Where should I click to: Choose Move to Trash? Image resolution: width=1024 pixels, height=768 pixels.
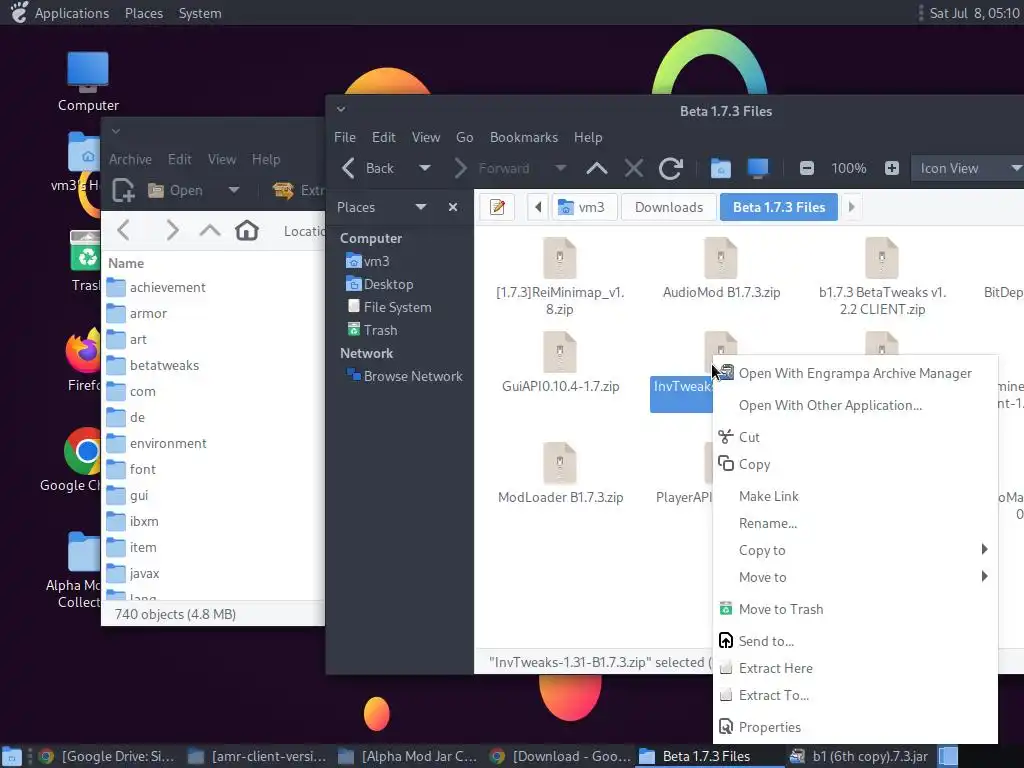[855, 609]
